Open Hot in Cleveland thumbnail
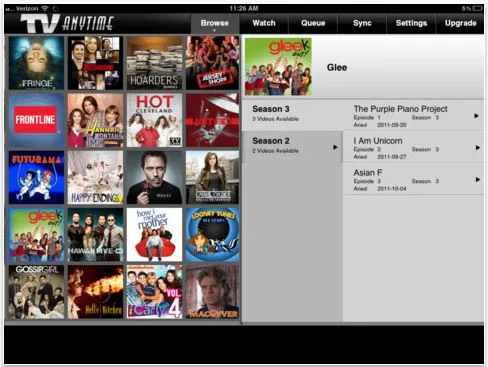 (x=154, y=120)
